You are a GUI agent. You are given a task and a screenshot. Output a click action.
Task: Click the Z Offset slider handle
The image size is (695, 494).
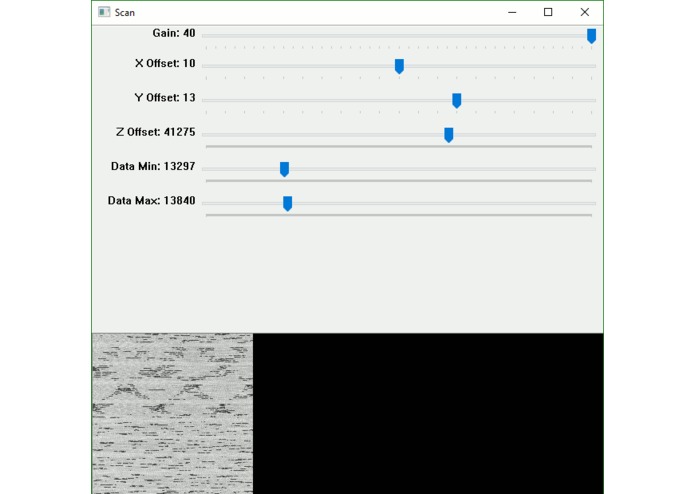[x=449, y=135]
